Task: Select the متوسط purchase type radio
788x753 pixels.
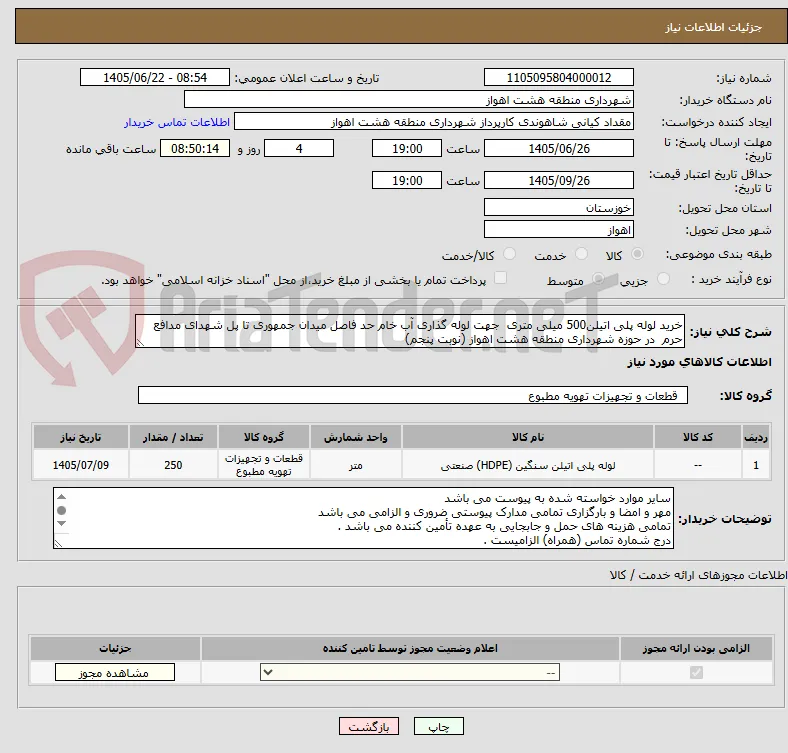Action: click(x=598, y=279)
